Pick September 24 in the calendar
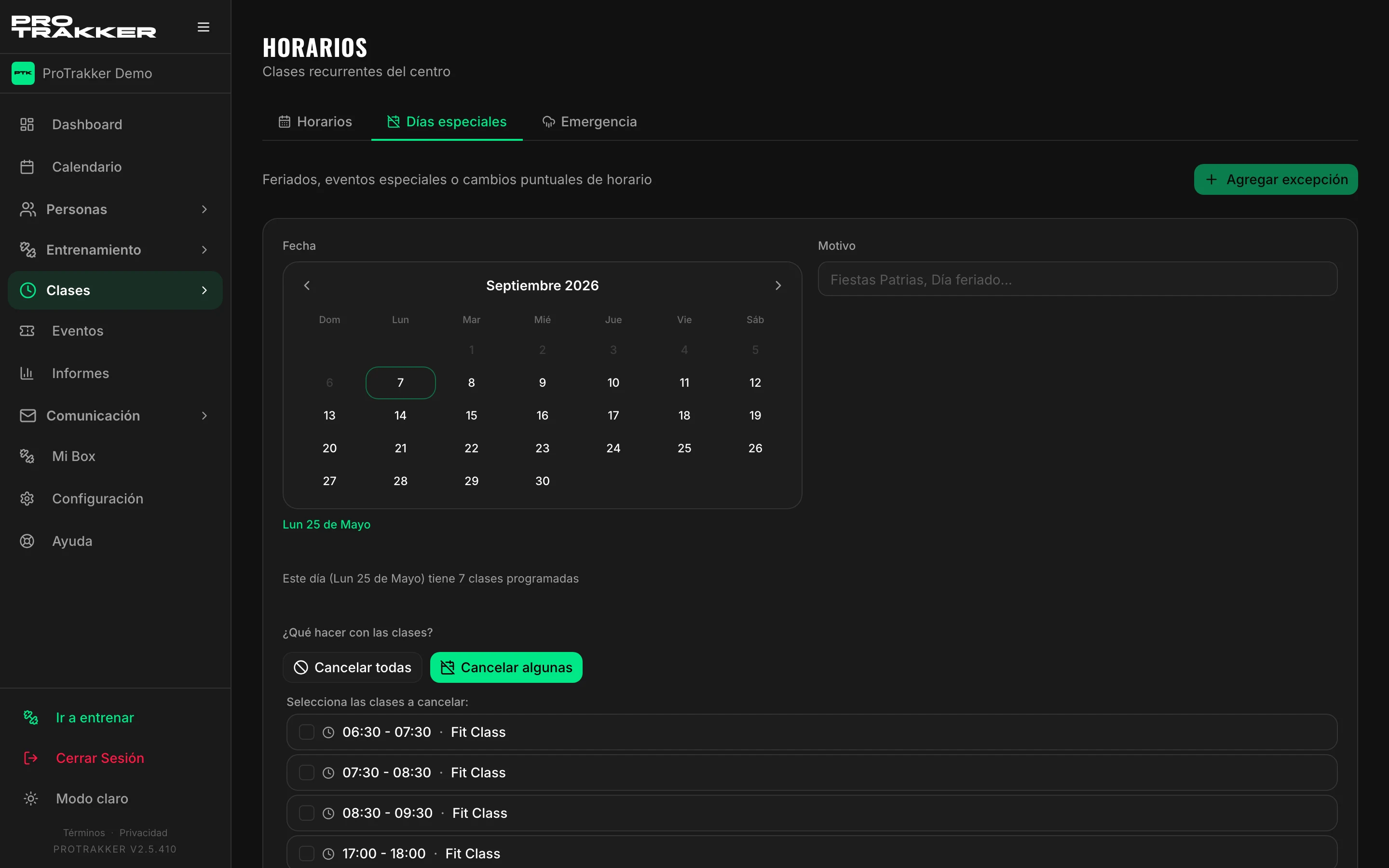This screenshot has height=868, width=1389. [x=613, y=448]
